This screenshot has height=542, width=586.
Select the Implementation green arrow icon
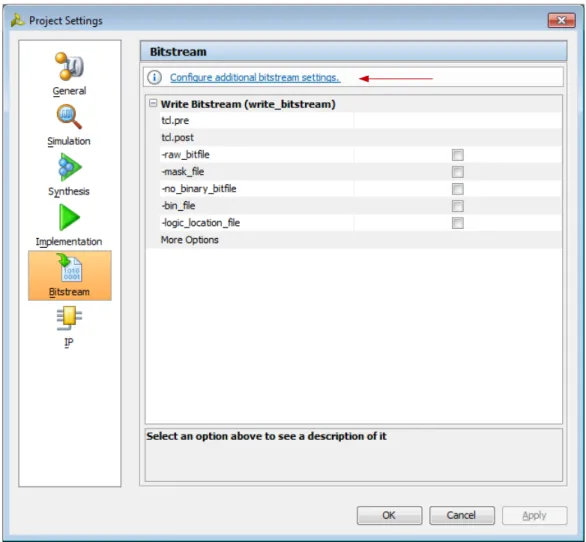[x=70, y=217]
